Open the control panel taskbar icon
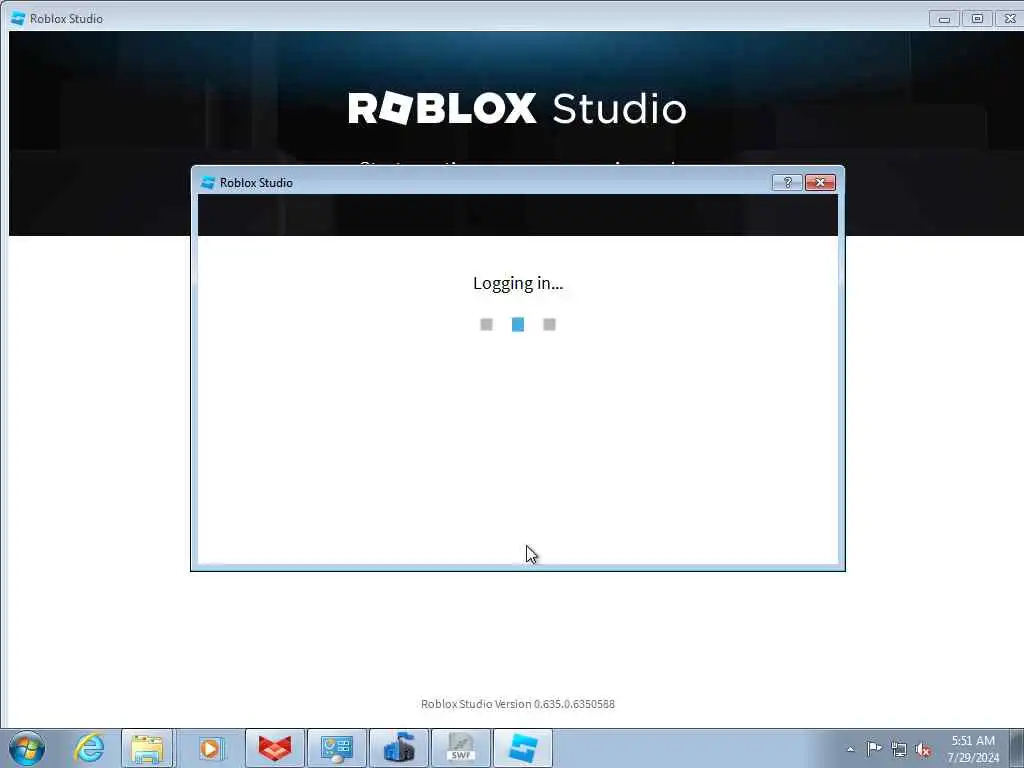 (x=337, y=748)
